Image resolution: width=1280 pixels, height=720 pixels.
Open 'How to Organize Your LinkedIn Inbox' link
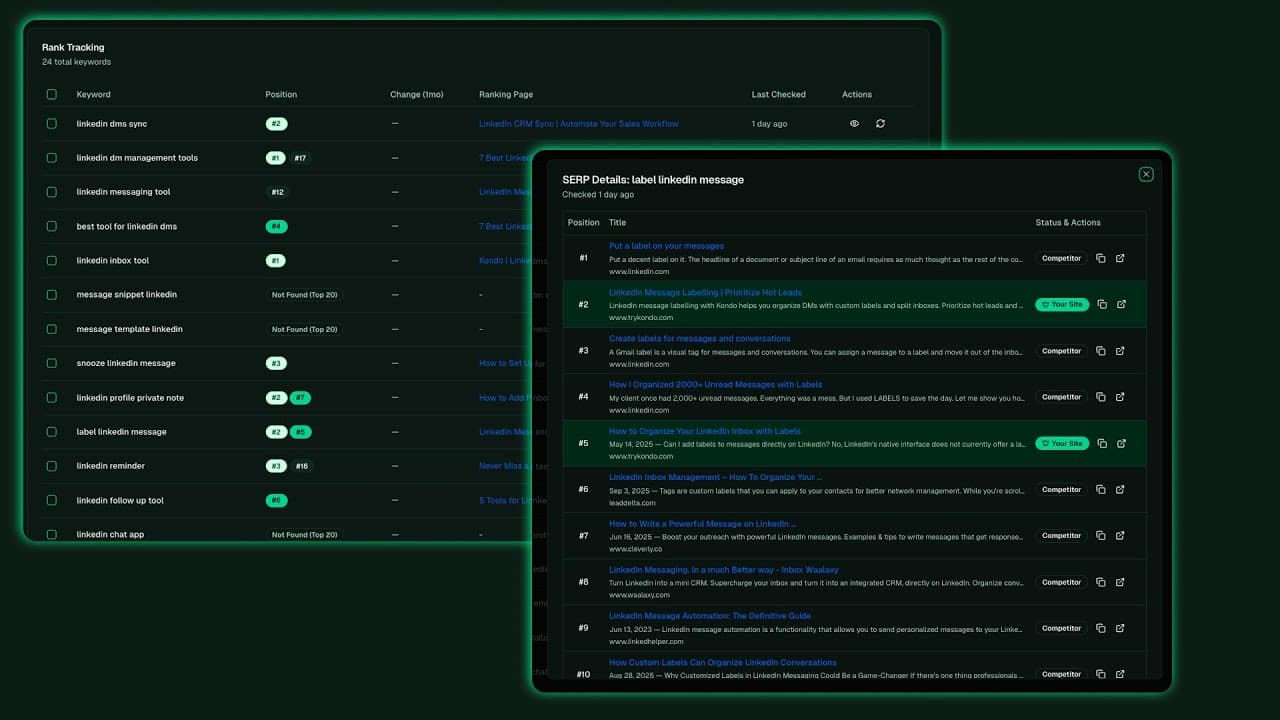pyautogui.click(x=705, y=431)
